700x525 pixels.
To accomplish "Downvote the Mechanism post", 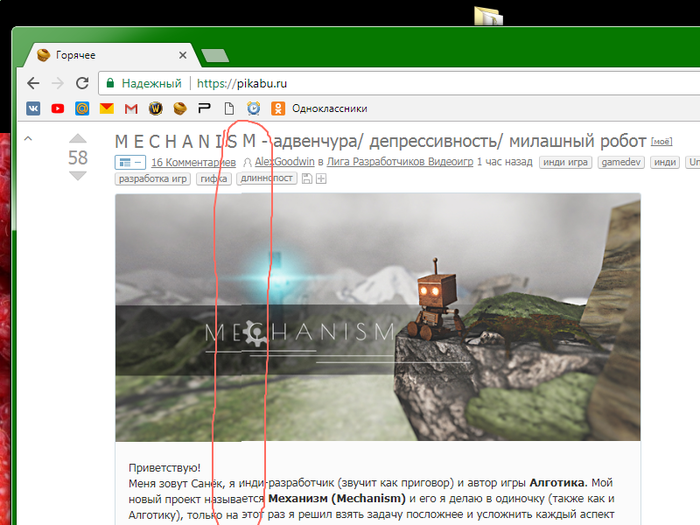I will [x=78, y=176].
